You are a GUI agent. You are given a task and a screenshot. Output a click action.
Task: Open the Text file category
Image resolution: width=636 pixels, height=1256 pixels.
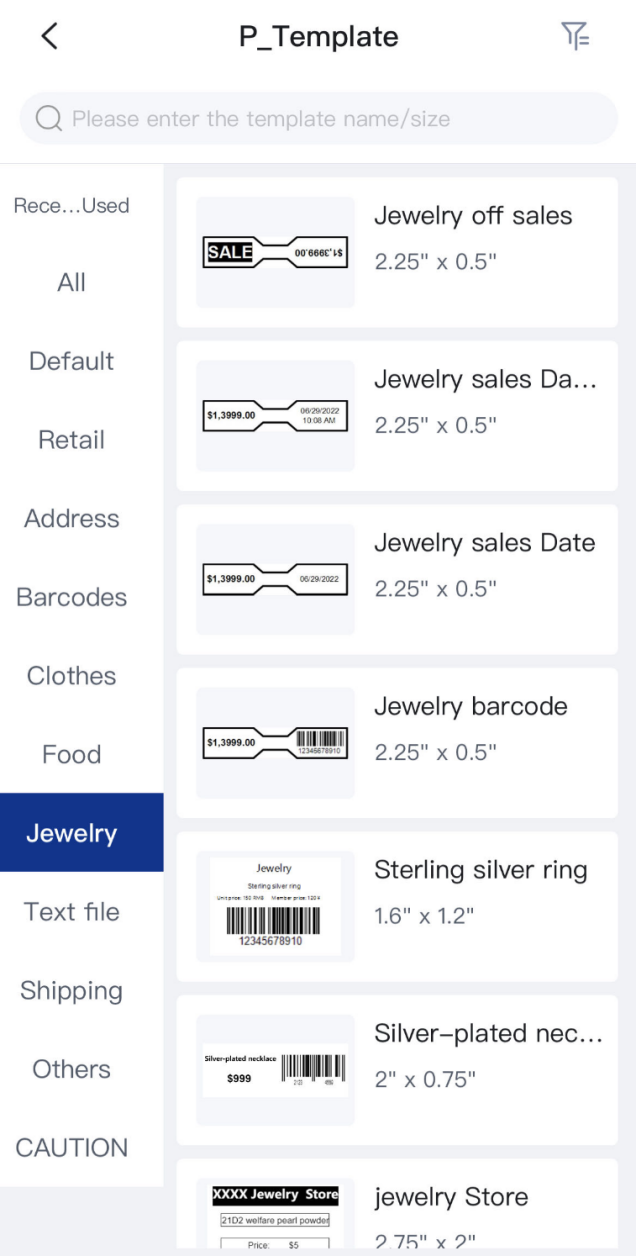coord(70,911)
